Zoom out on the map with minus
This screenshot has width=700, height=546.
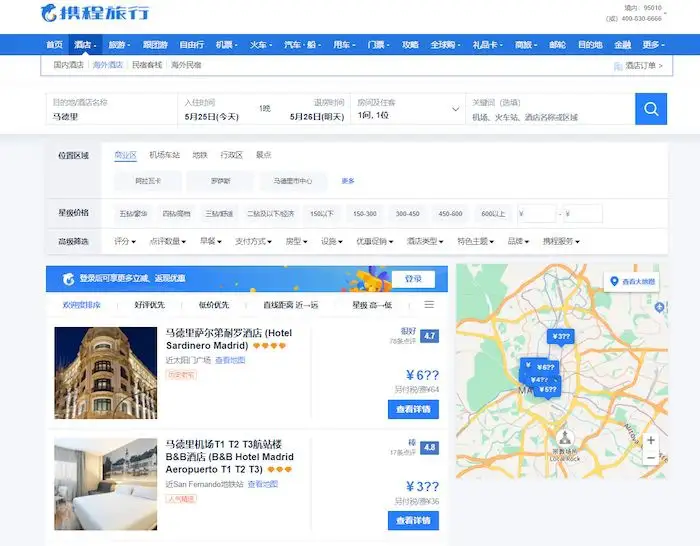tap(651, 458)
